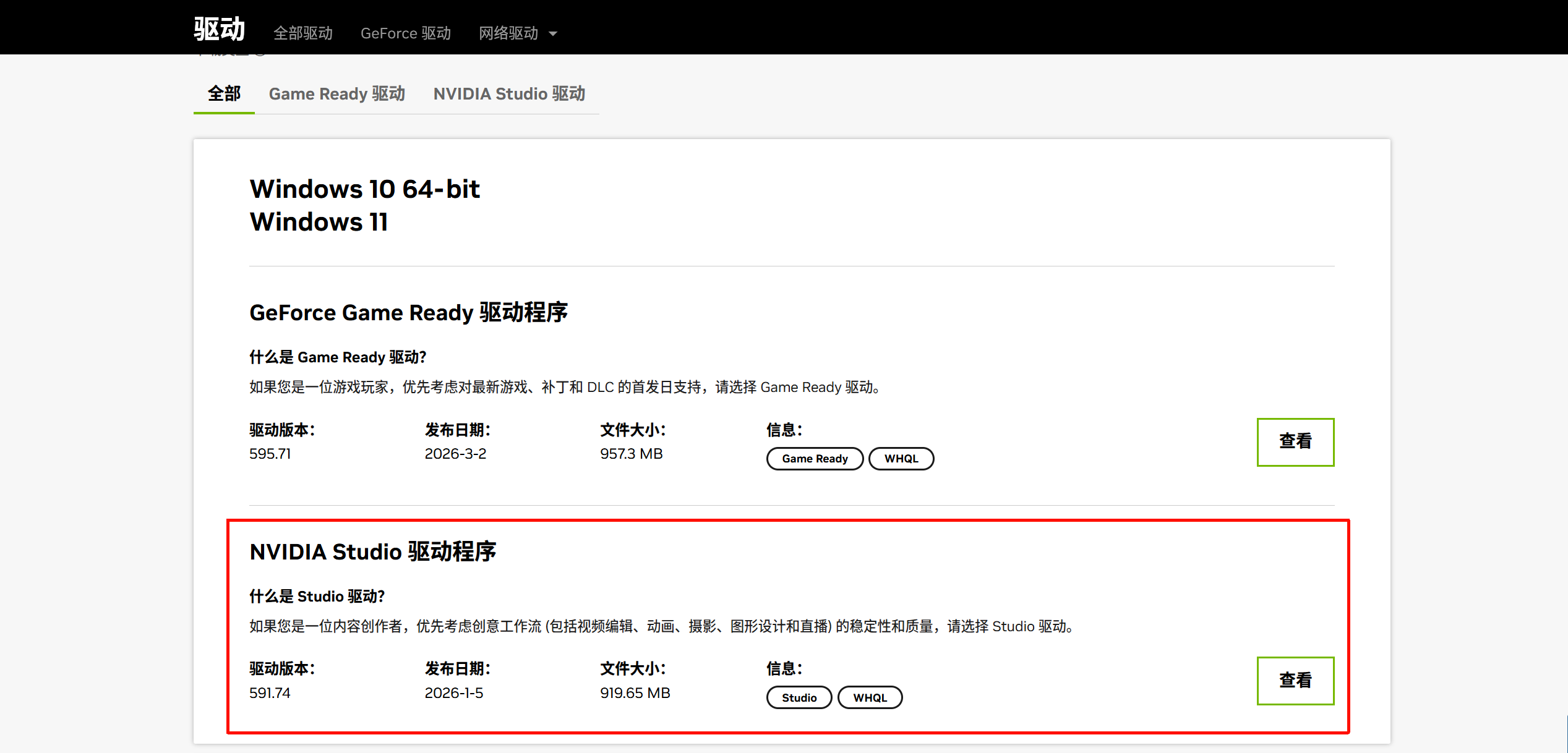
Task: Go to GeForce 驱动 in top navigation
Action: tap(405, 33)
